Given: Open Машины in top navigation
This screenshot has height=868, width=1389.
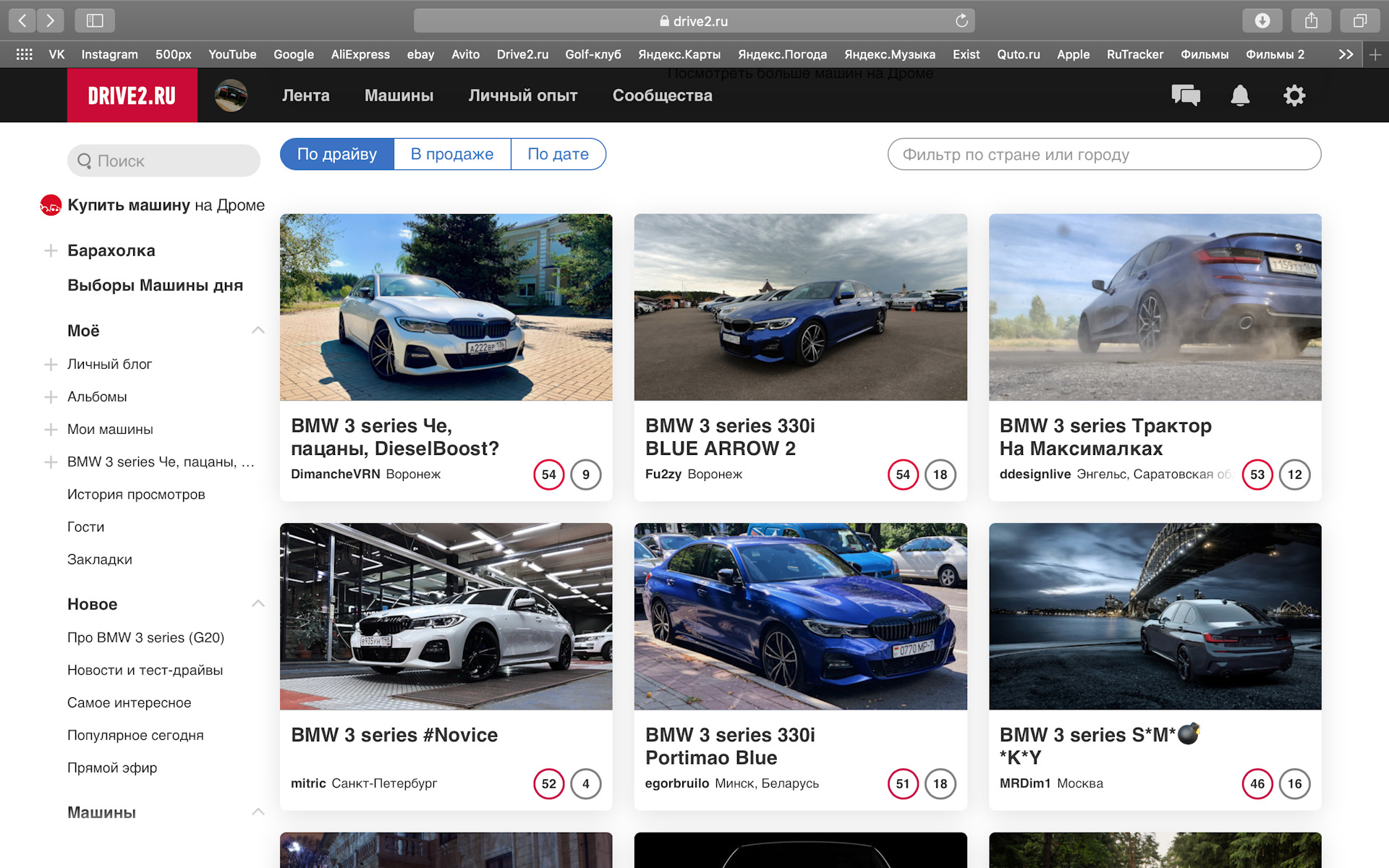Looking at the screenshot, I should [x=399, y=95].
